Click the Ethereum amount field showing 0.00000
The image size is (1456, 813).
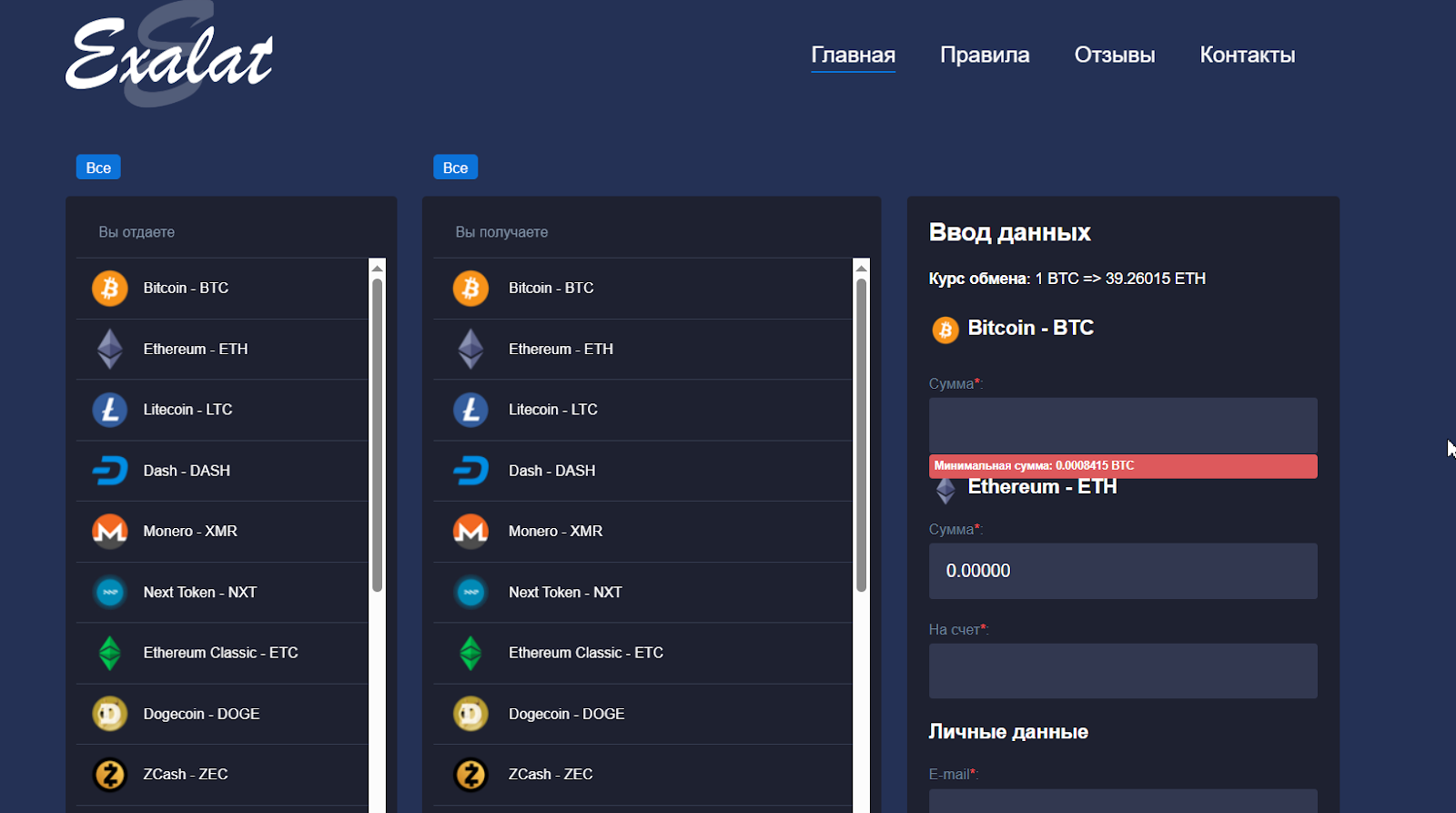point(1123,571)
